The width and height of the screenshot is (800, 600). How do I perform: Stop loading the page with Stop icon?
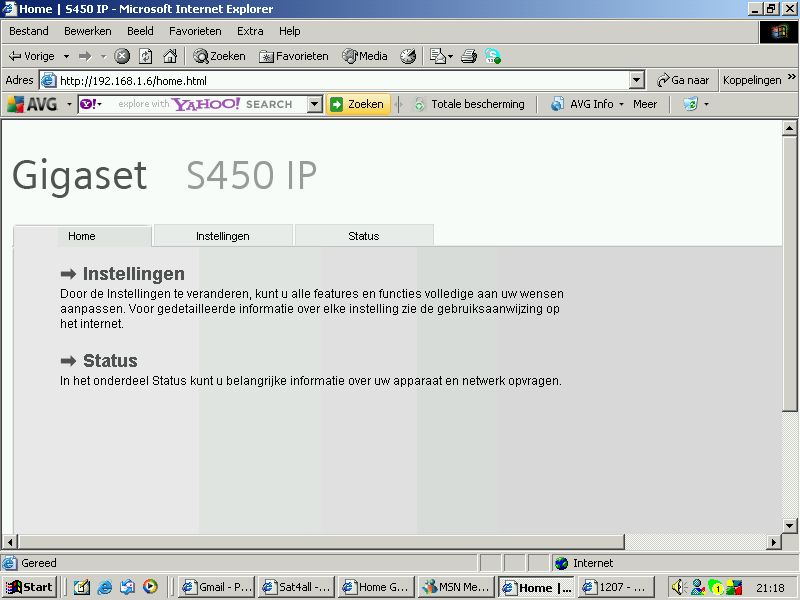coord(122,56)
